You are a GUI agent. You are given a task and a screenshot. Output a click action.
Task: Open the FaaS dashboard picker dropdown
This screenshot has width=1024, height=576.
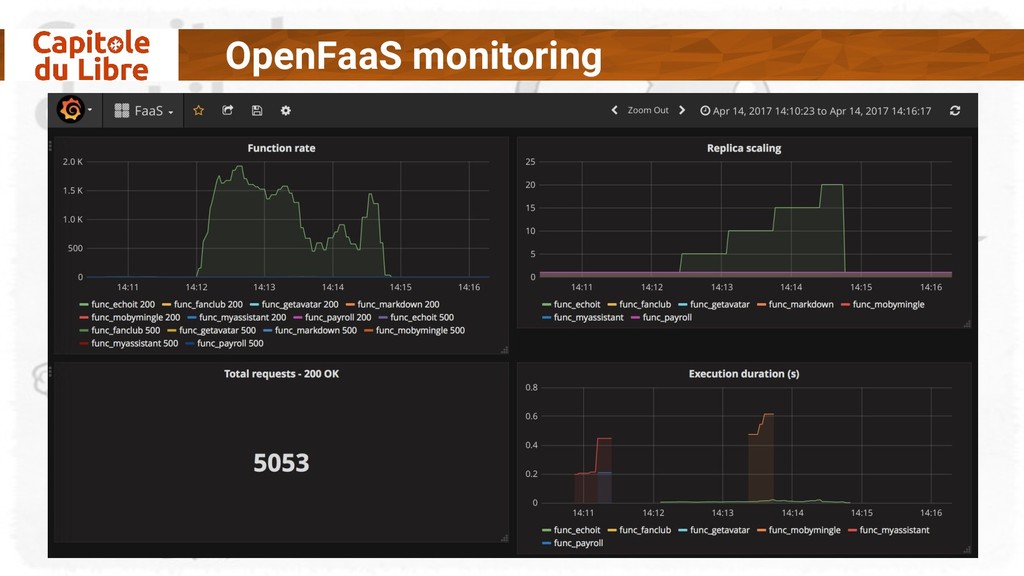(x=144, y=111)
